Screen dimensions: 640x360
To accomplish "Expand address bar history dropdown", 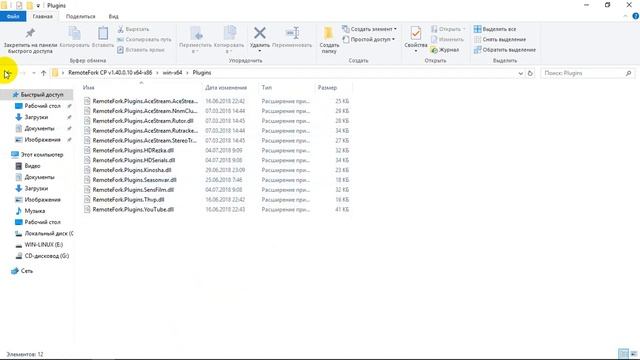I will [520, 73].
